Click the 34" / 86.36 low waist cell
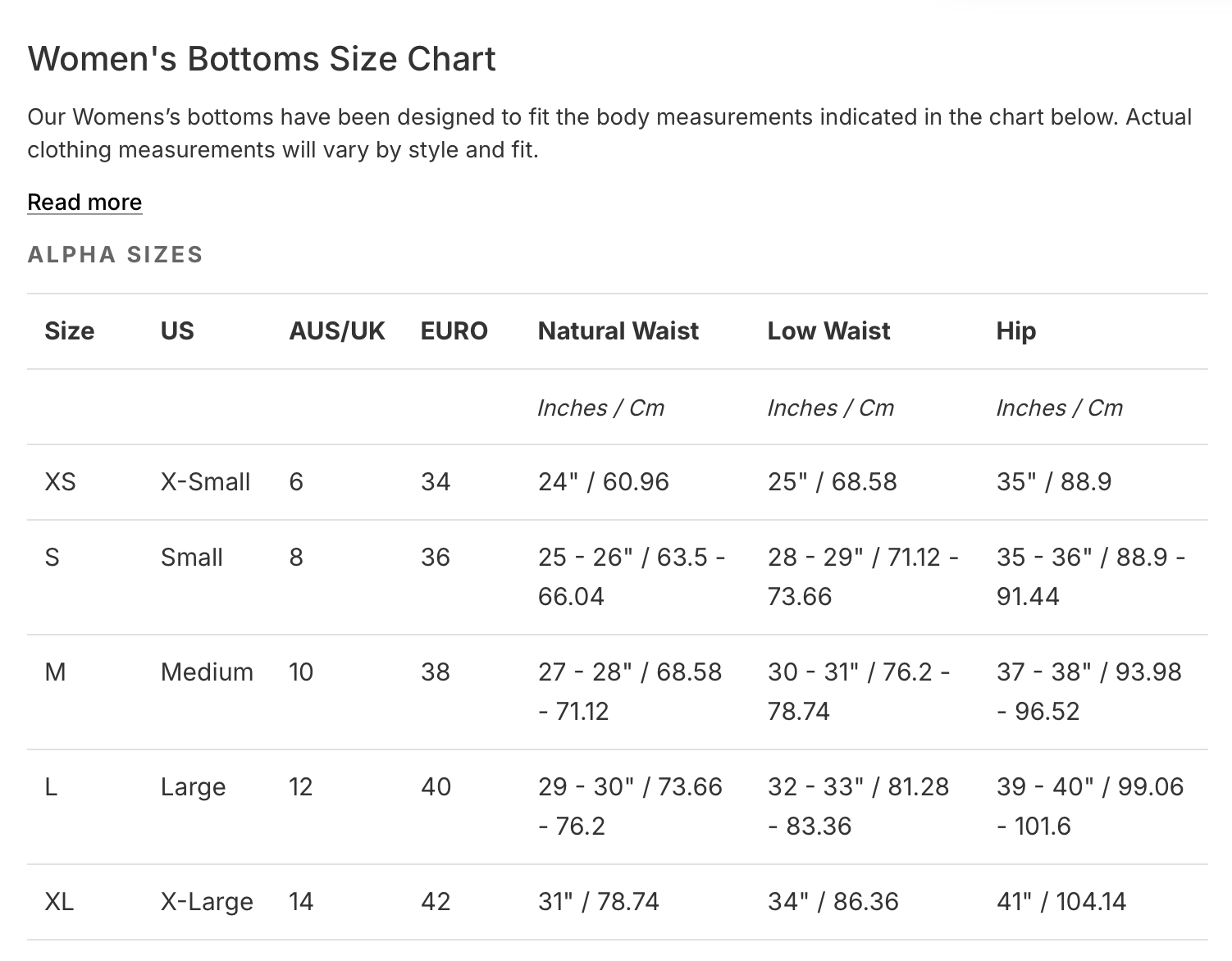The width and height of the screenshot is (1232, 961). click(833, 902)
